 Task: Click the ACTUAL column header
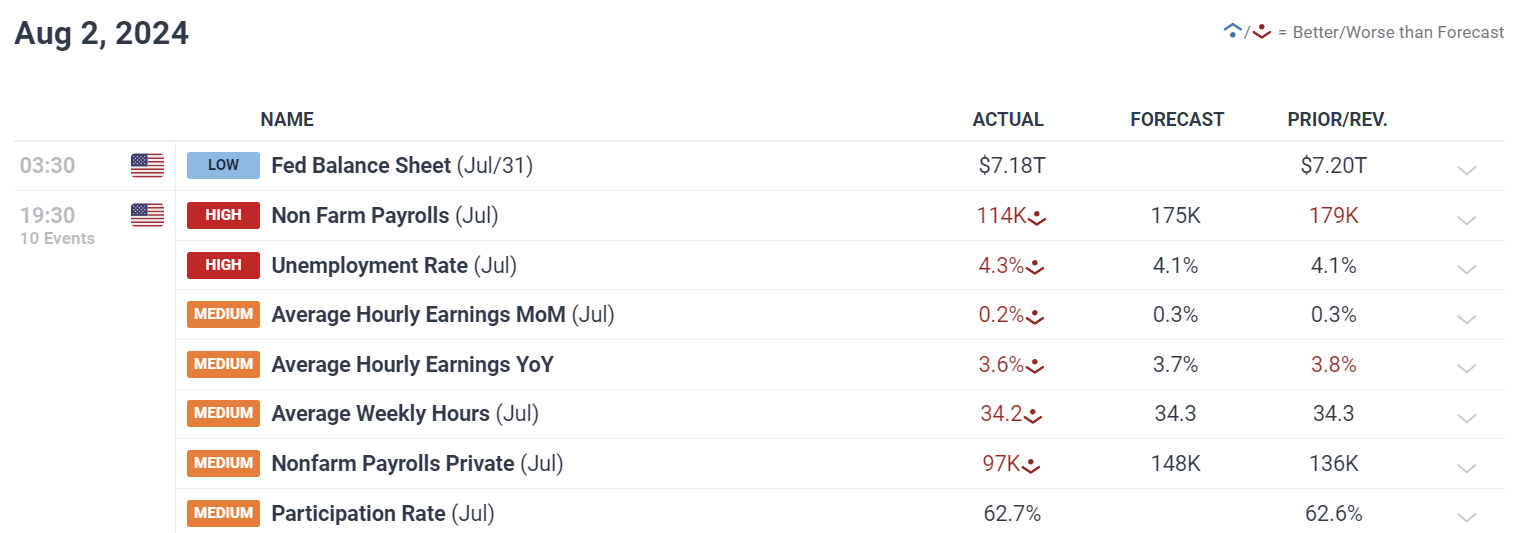(1008, 119)
